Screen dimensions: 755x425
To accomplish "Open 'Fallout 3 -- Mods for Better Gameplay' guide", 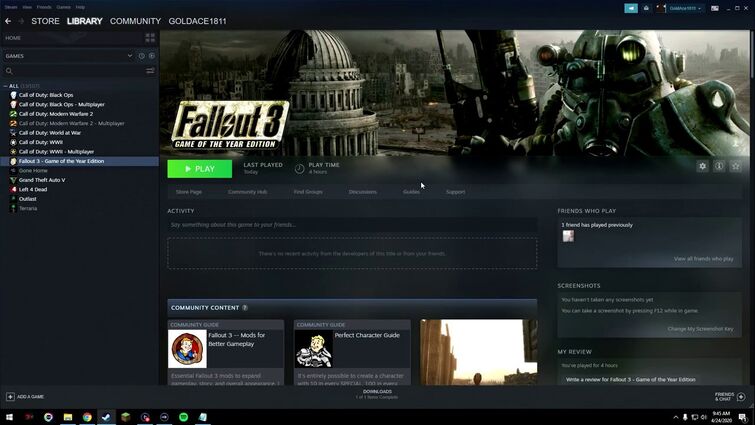I will (226, 352).
